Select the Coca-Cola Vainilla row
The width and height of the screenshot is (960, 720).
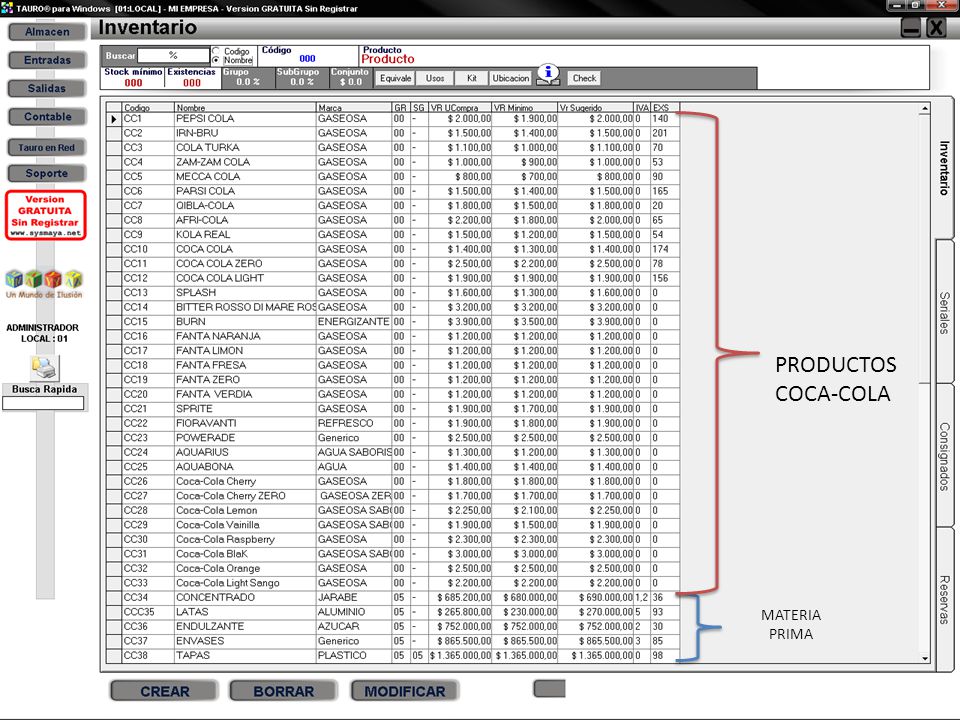coord(392,525)
